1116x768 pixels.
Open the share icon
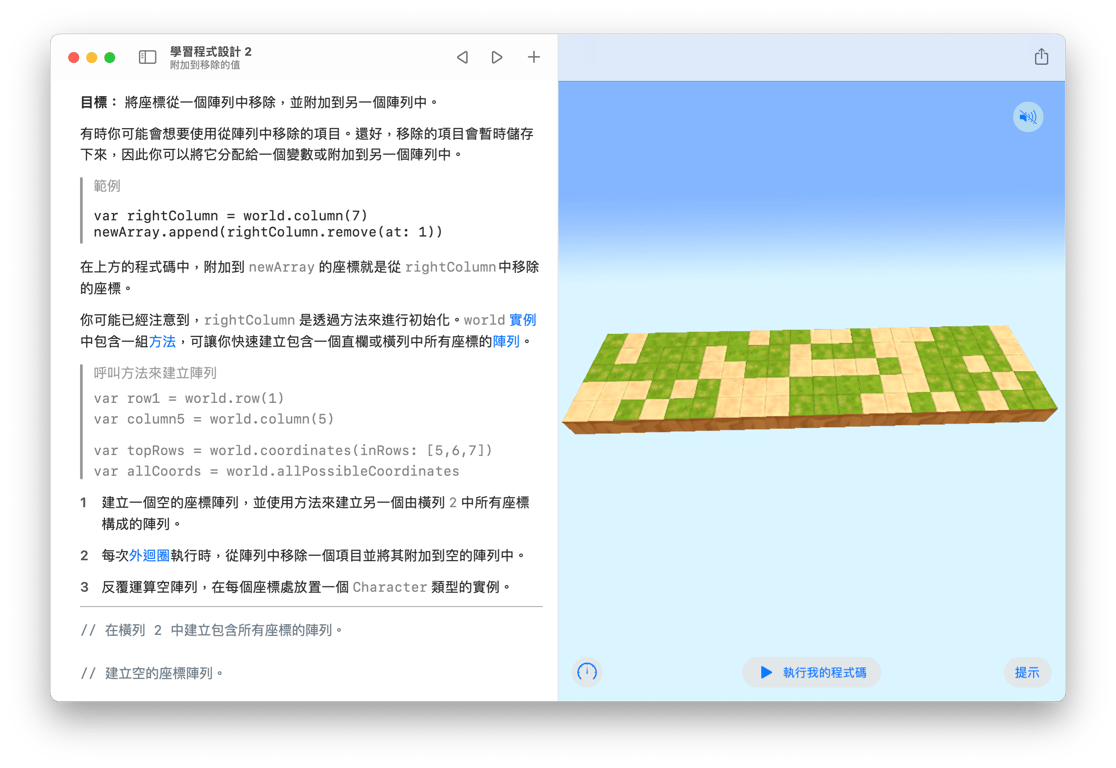pos(1041,56)
